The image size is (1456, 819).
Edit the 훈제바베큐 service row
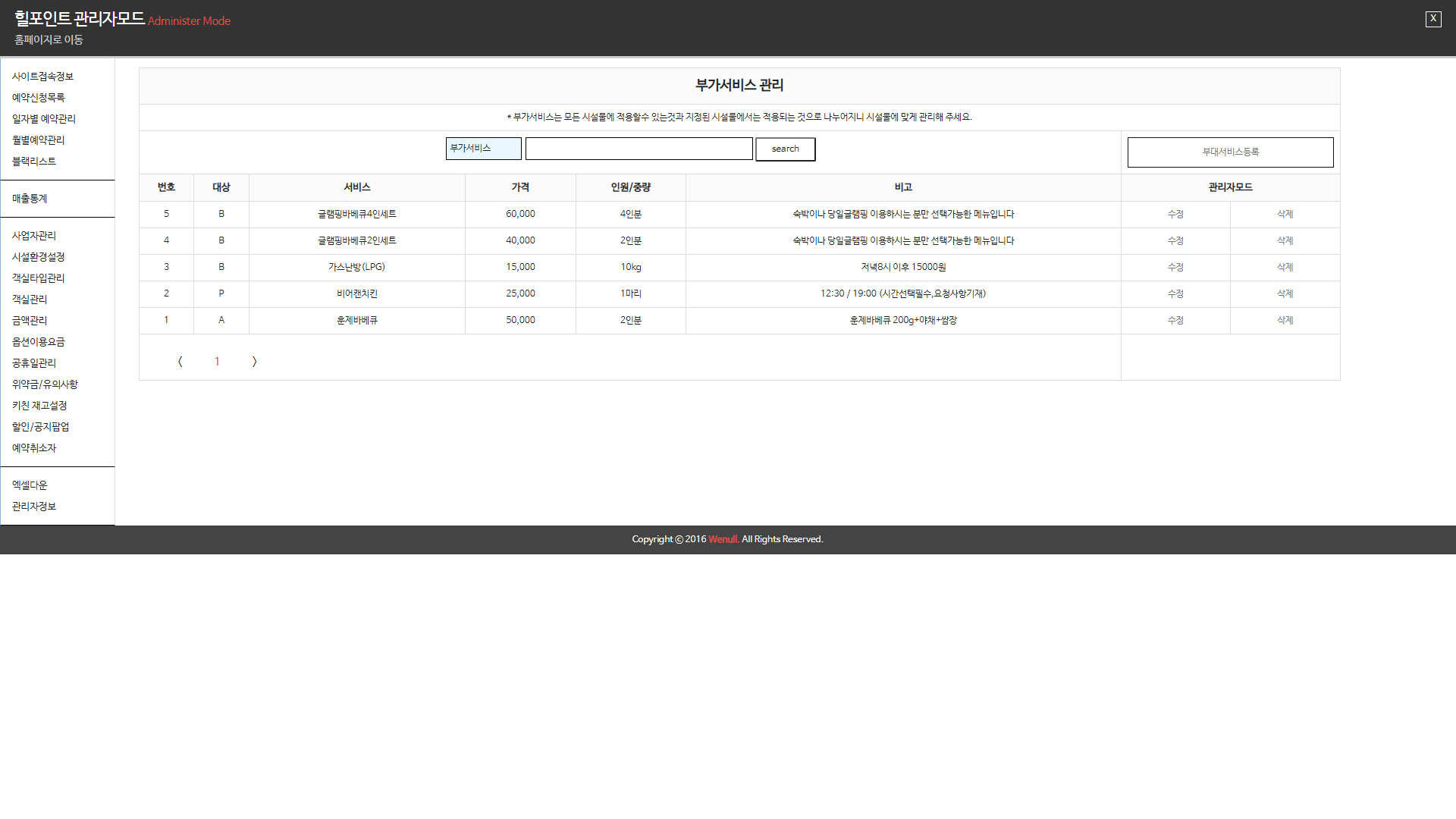click(x=1175, y=321)
